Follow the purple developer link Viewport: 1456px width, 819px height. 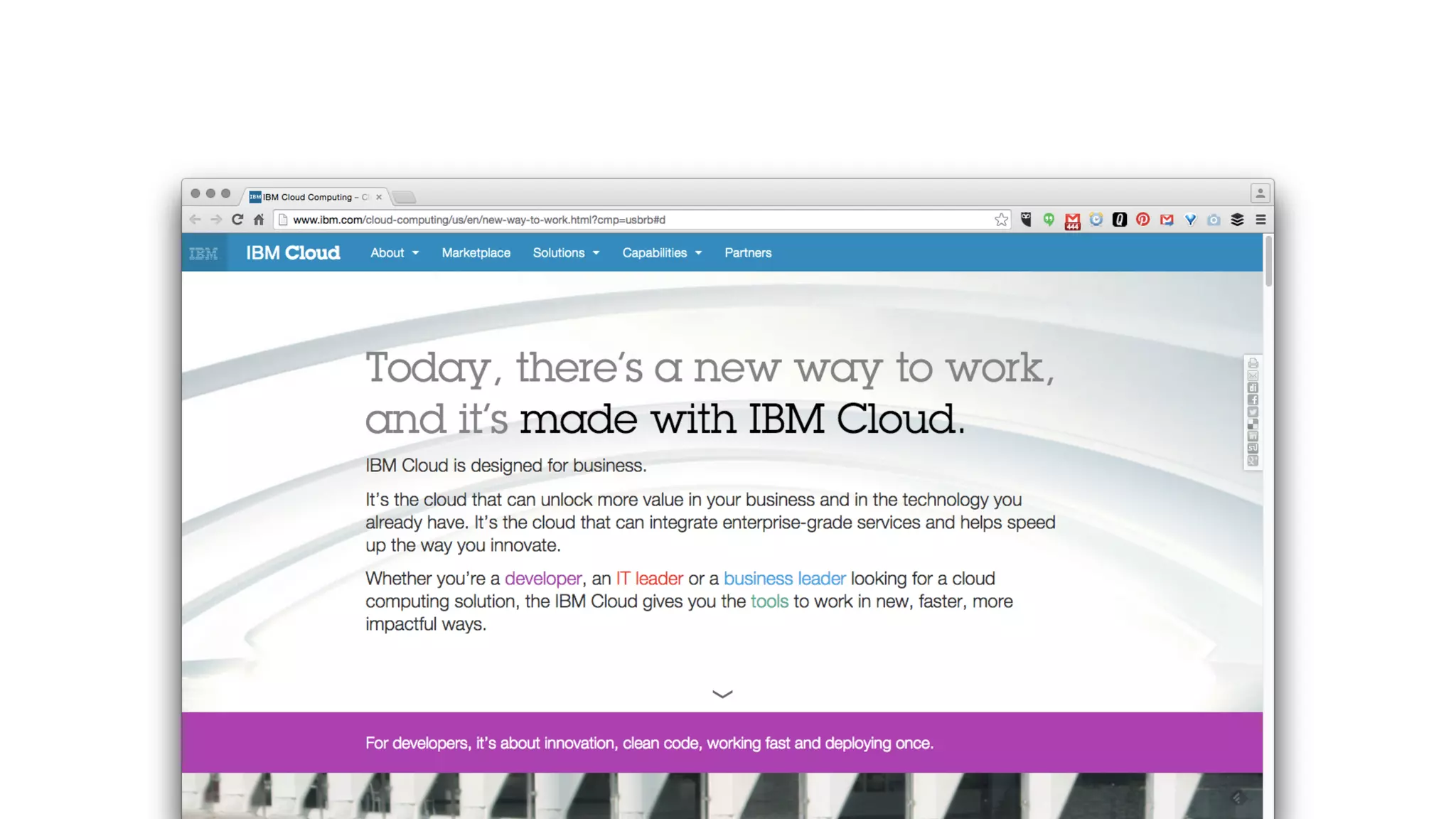click(543, 579)
